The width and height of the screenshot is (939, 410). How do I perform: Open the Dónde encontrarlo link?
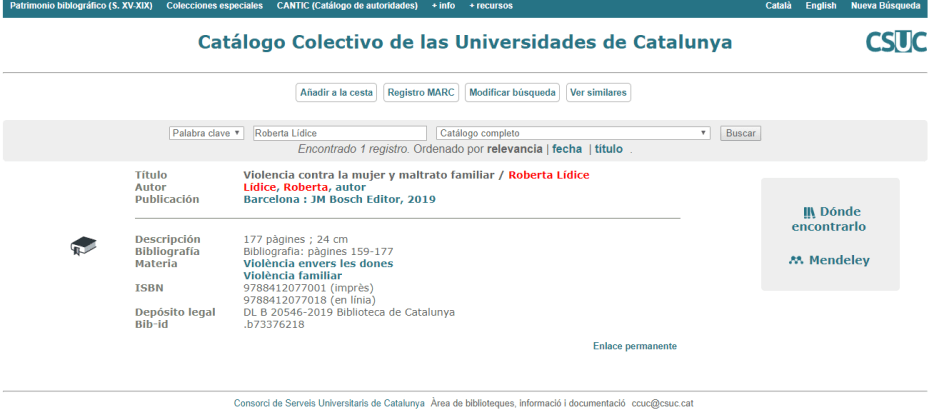(830, 219)
